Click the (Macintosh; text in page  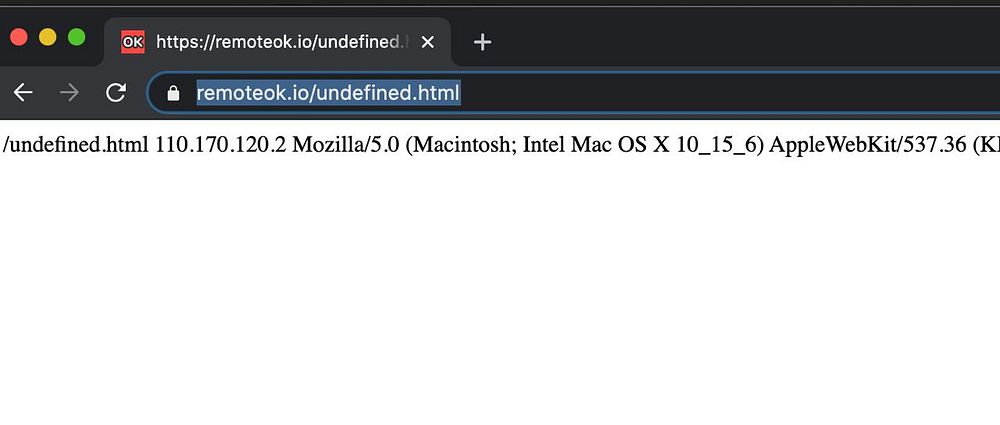coord(461,145)
